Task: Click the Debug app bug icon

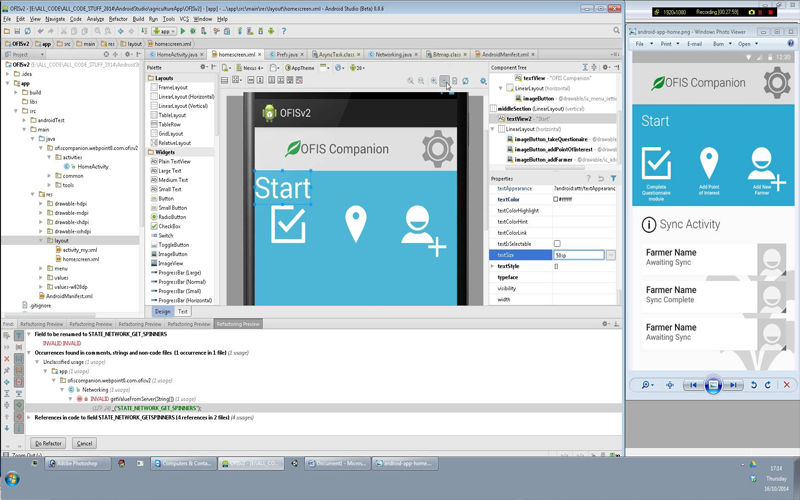Action: [194, 31]
